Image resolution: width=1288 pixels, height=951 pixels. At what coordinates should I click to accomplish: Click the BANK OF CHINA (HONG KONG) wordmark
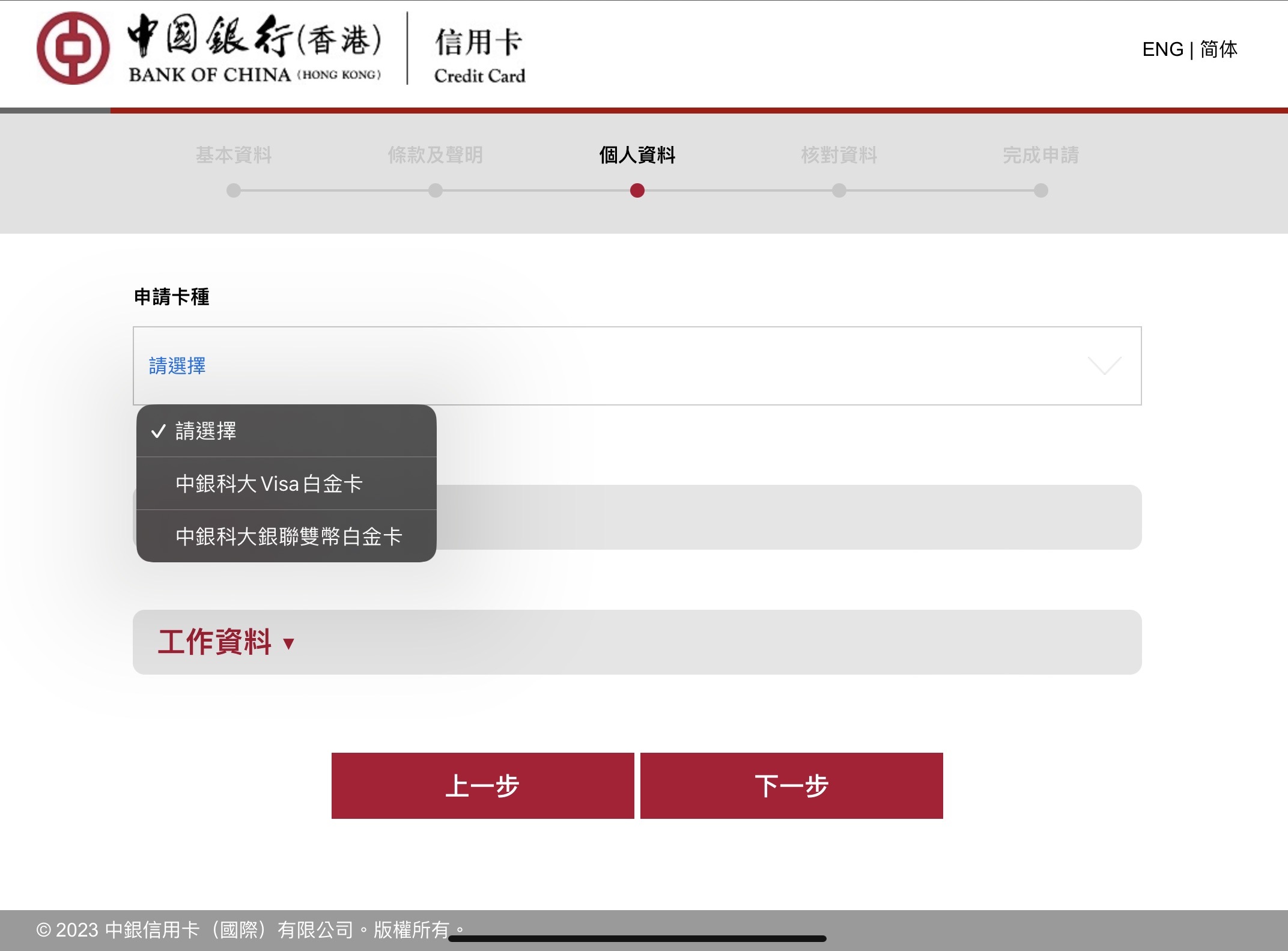coord(255,74)
